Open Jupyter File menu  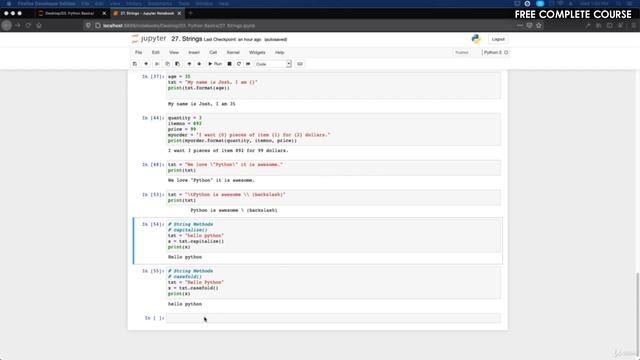coord(139,53)
